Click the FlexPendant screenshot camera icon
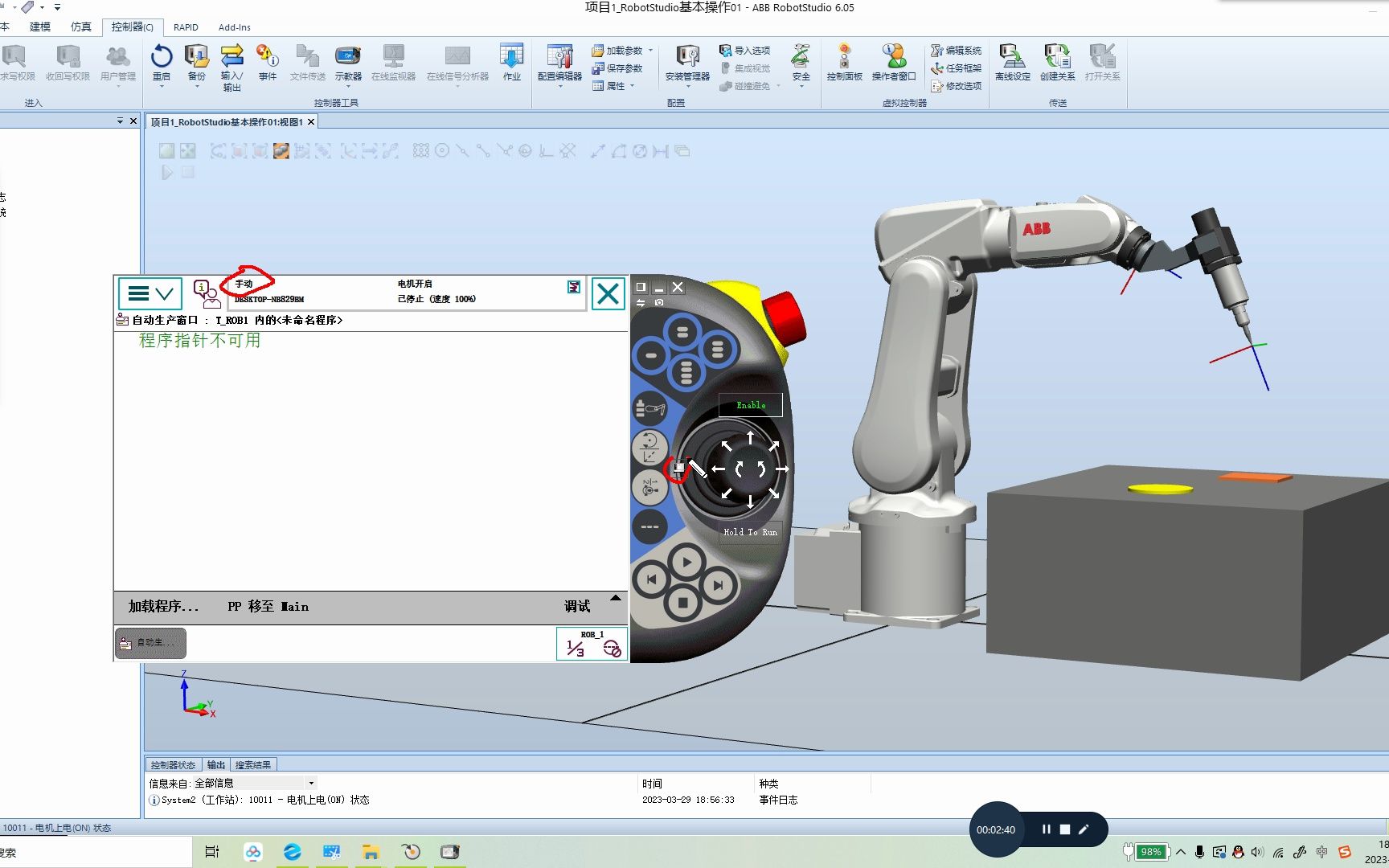Image resolution: width=1389 pixels, height=868 pixels. [659, 303]
